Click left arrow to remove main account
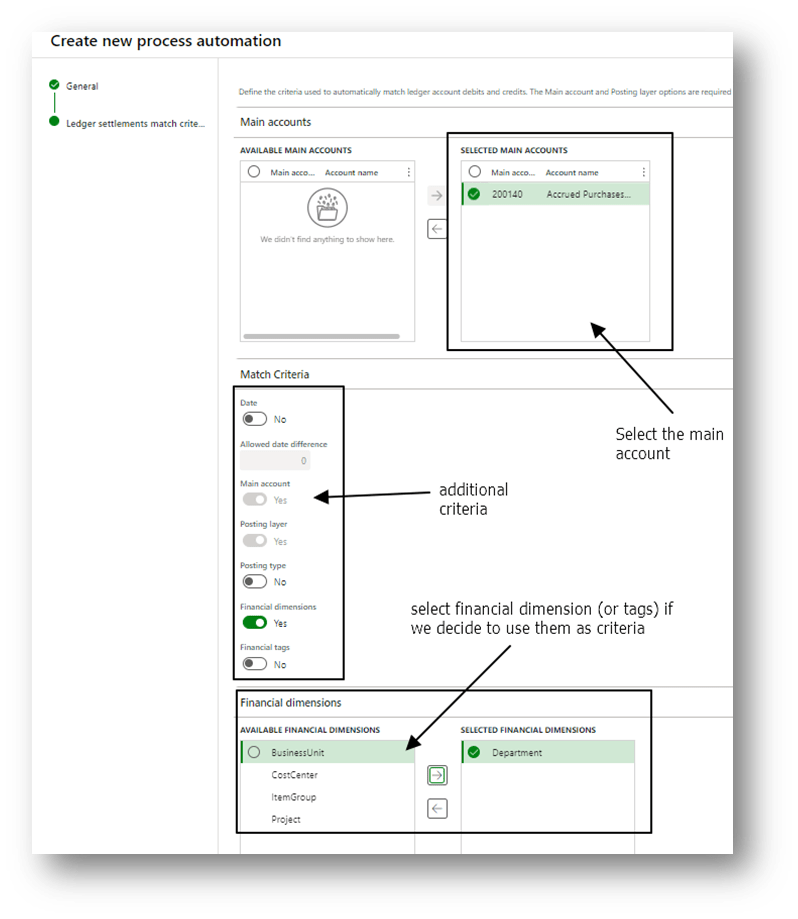The width and height of the screenshot is (798, 919). pyautogui.click(x=436, y=229)
